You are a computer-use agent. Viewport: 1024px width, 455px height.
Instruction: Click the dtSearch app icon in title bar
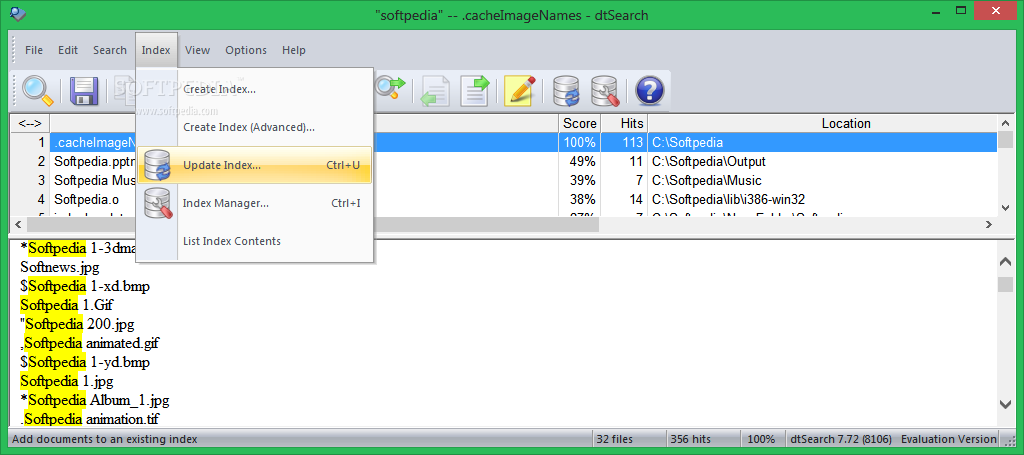pos(18,13)
